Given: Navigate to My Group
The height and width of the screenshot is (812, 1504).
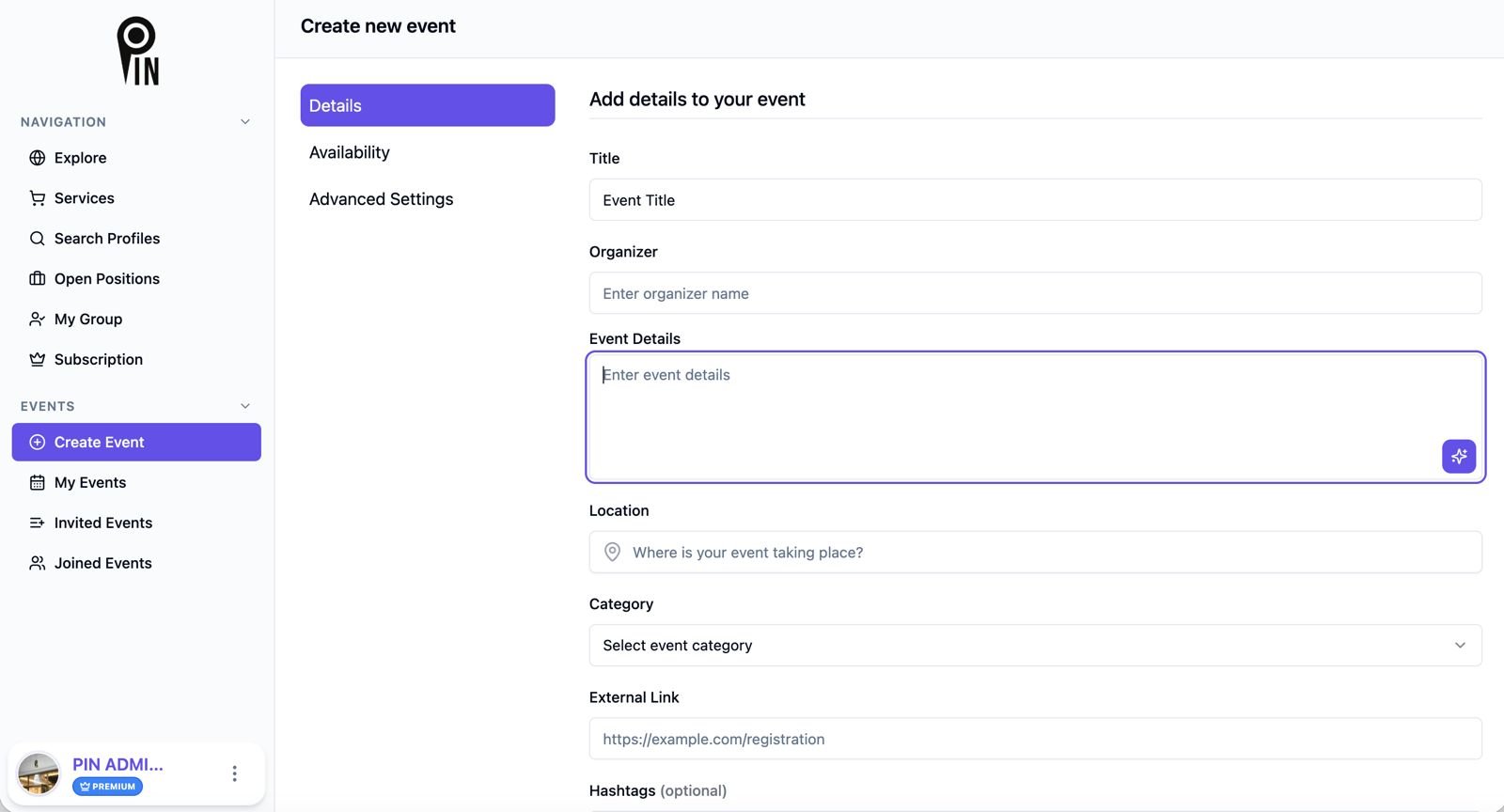Looking at the screenshot, I should click(x=88, y=320).
